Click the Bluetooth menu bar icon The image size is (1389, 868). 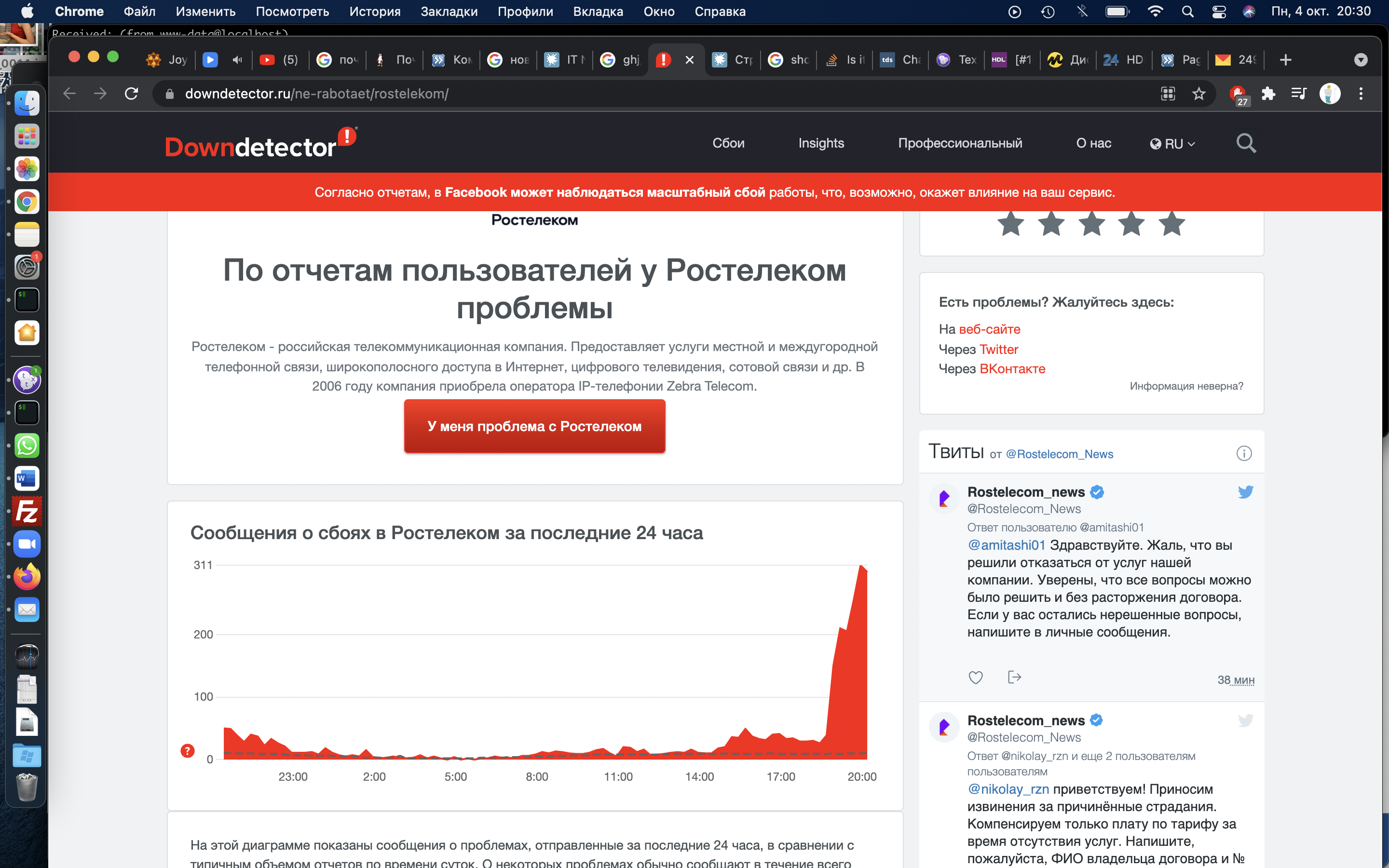(x=1082, y=12)
